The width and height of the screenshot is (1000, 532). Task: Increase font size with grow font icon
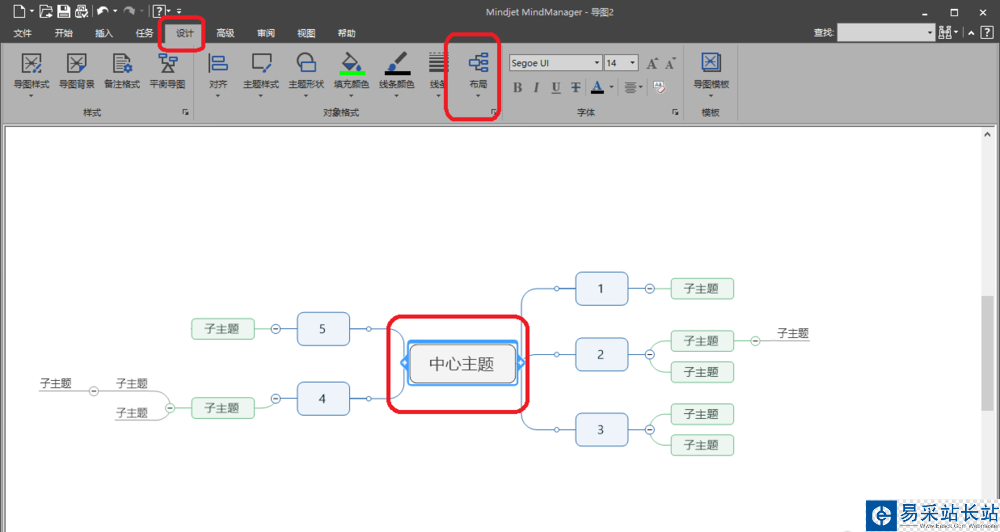tap(652, 63)
